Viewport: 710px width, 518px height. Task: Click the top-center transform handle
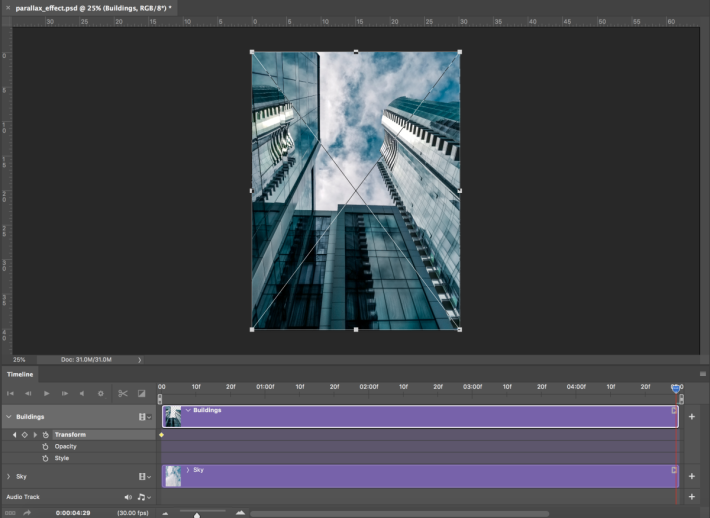click(x=356, y=52)
